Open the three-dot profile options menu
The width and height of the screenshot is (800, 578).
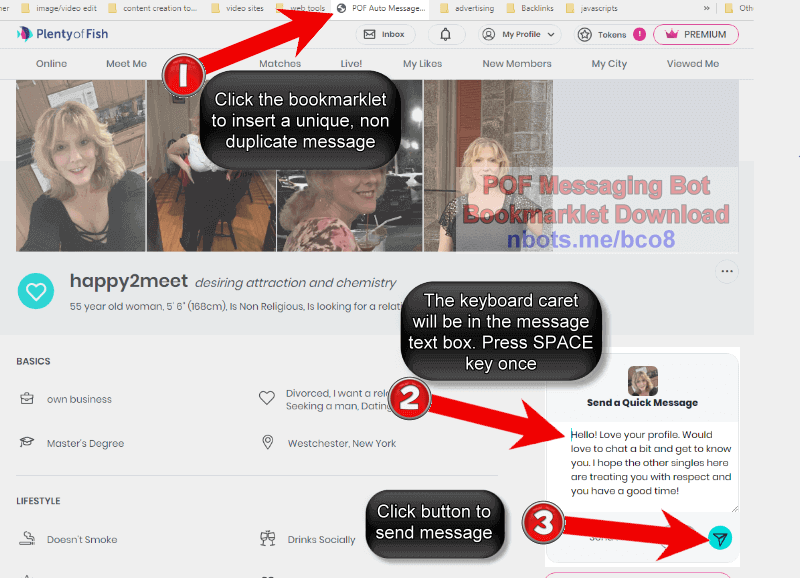(727, 271)
